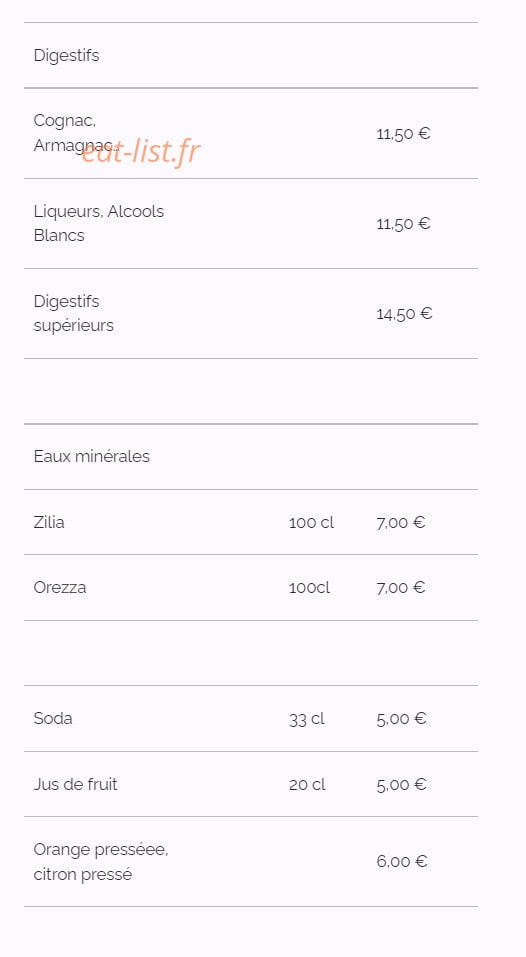Click the Jus de fruit 20 cl volume
This screenshot has width=526, height=957.
click(x=307, y=785)
